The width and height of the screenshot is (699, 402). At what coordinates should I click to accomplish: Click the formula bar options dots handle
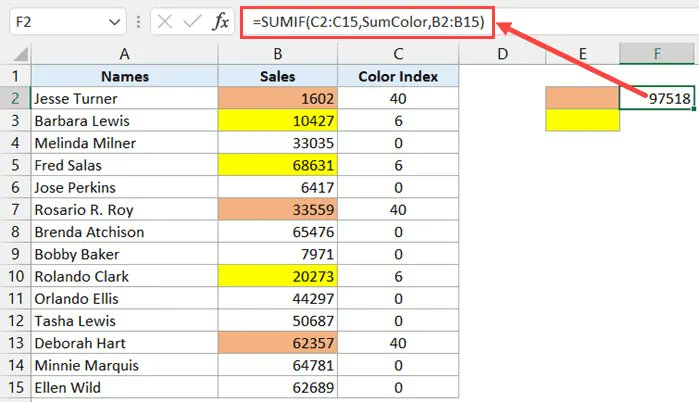[x=138, y=22]
